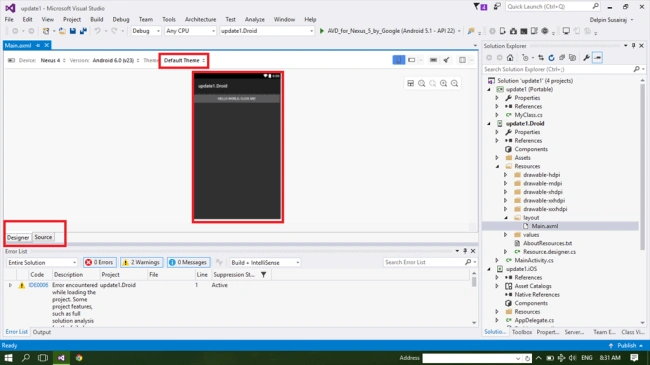Refresh Solution Explorer

[551, 58]
